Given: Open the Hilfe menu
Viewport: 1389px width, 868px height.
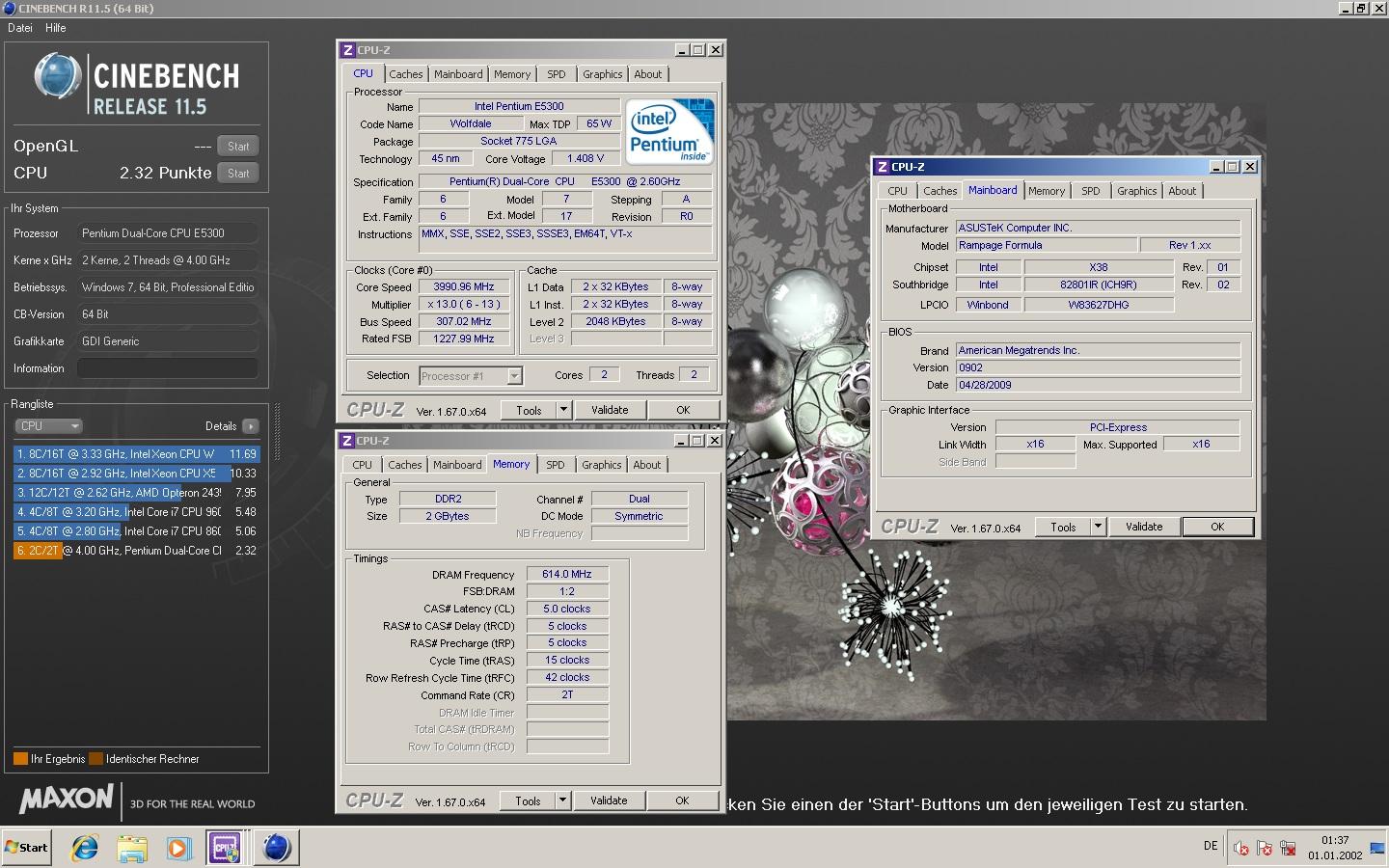Looking at the screenshot, I should pos(56,28).
